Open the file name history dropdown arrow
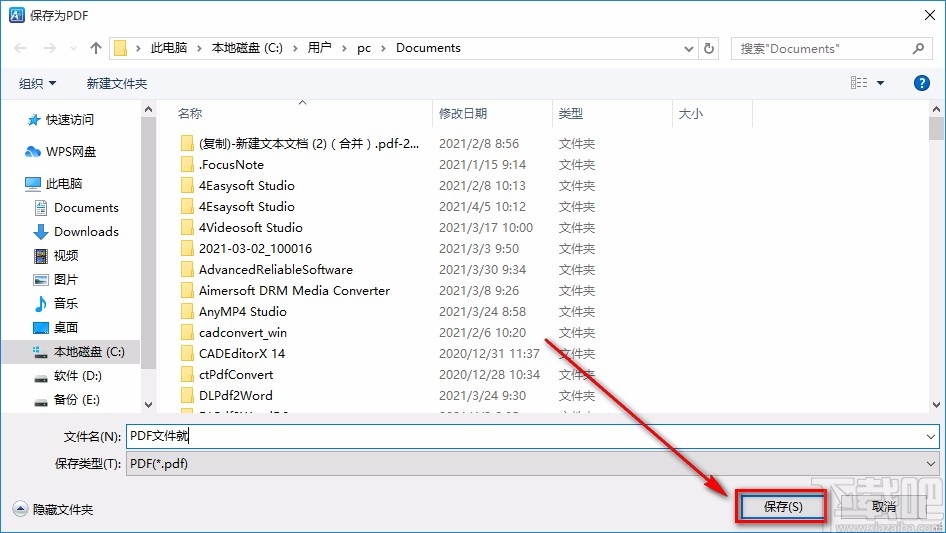946x533 pixels. [x=931, y=436]
